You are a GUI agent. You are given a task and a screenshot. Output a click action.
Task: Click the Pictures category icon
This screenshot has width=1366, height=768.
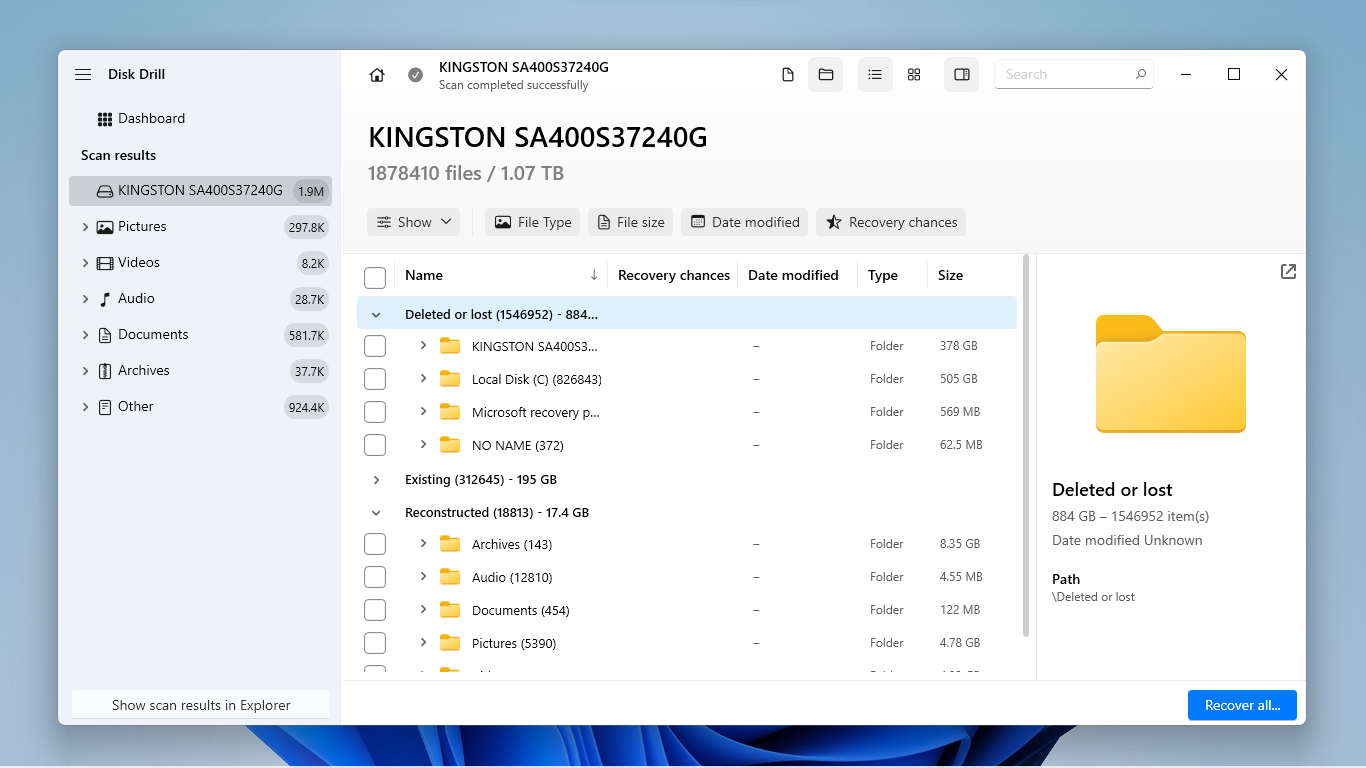pyautogui.click(x=105, y=227)
